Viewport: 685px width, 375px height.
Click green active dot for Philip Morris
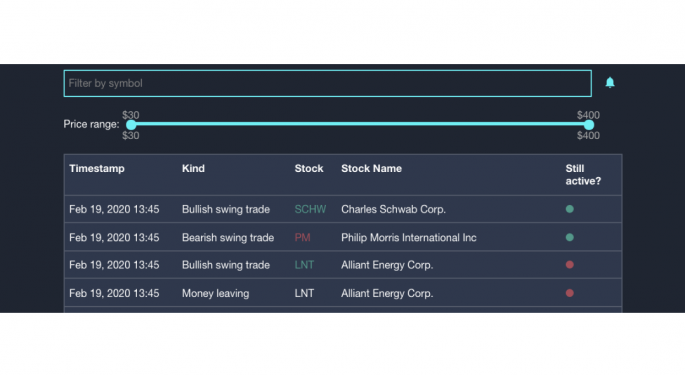pyautogui.click(x=570, y=237)
